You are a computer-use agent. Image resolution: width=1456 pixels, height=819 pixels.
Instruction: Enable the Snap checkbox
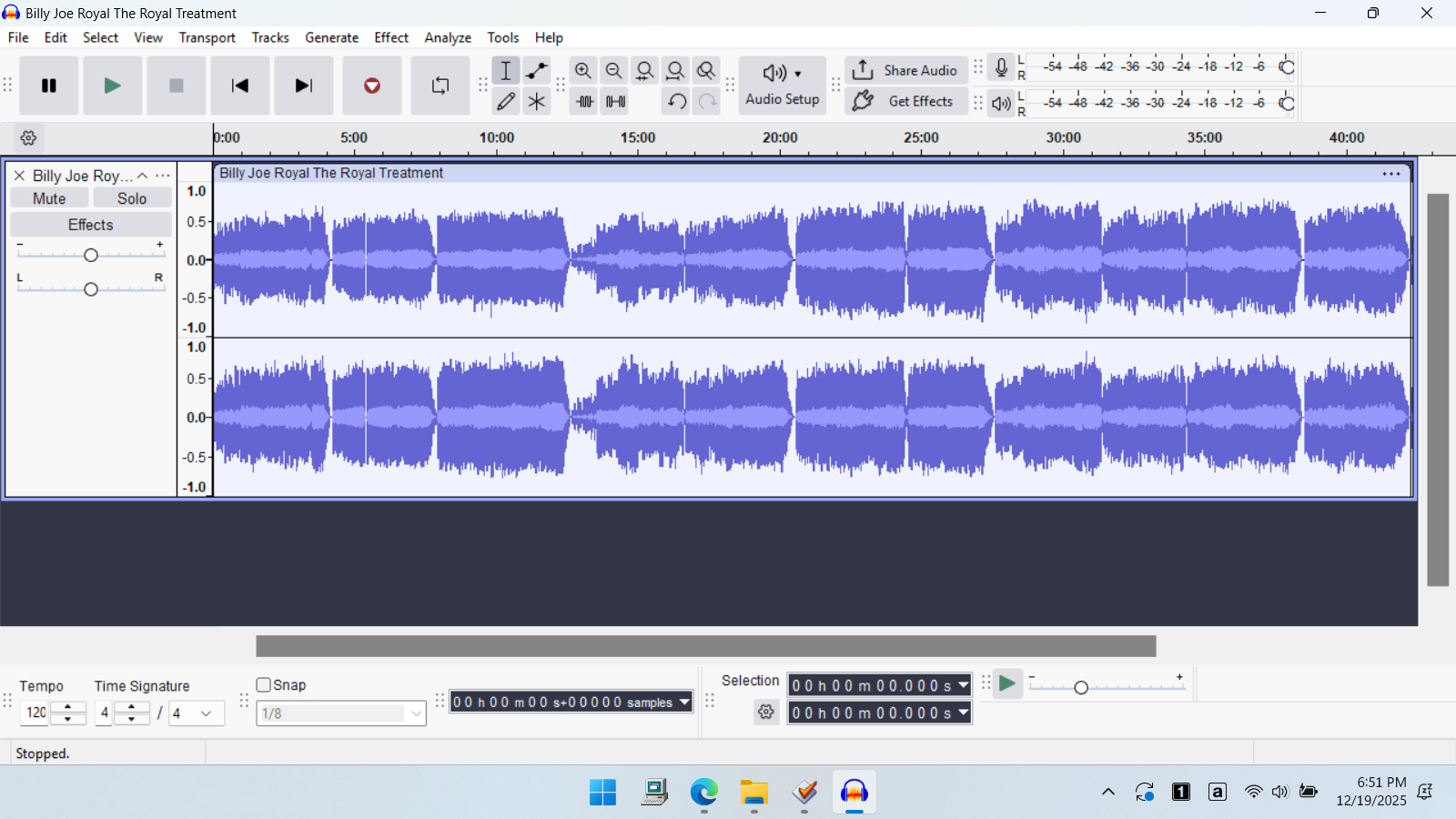pyautogui.click(x=264, y=685)
